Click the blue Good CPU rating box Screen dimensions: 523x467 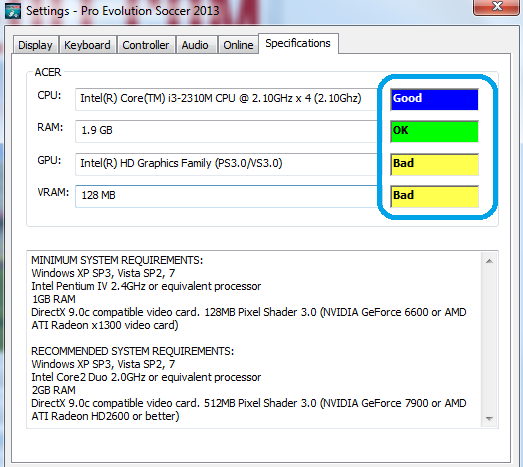[434, 99]
